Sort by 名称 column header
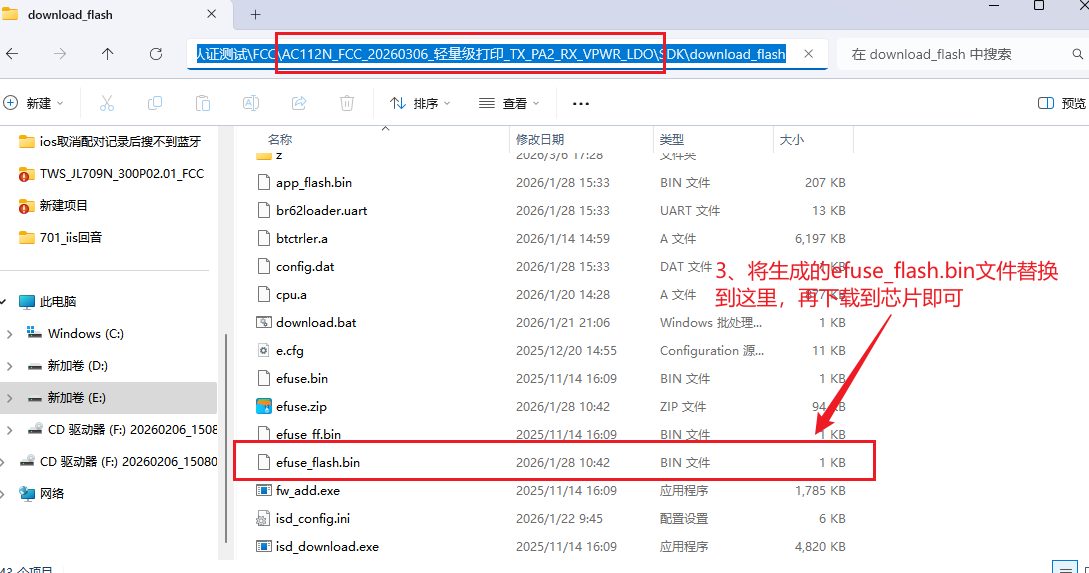Image resolution: width=1089 pixels, height=573 pixels. [x=280, y=140]
